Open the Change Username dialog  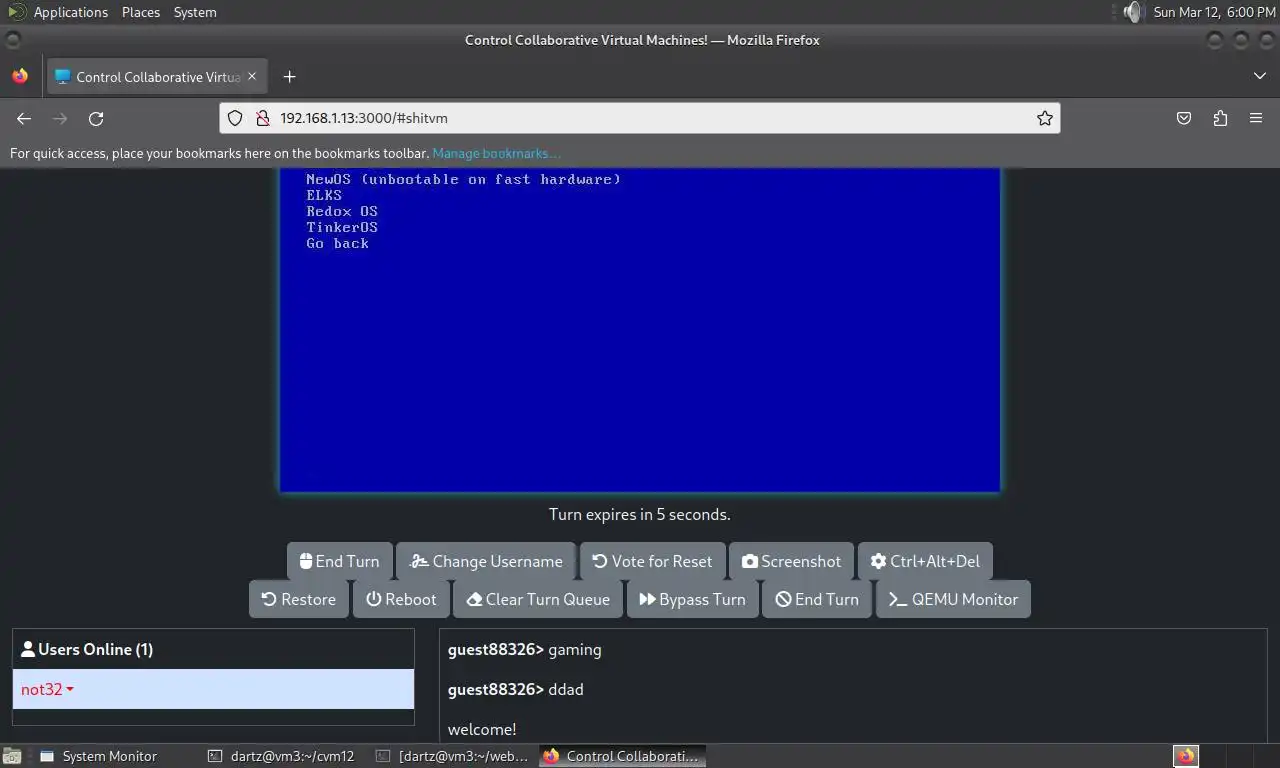point(486,561)
